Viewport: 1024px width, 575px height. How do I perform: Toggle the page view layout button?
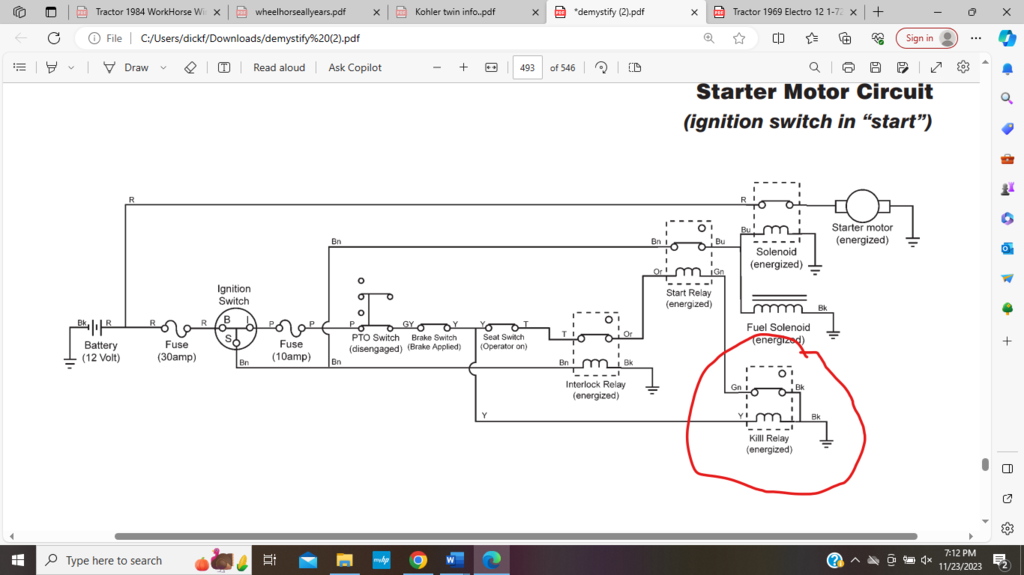[635, 67]
